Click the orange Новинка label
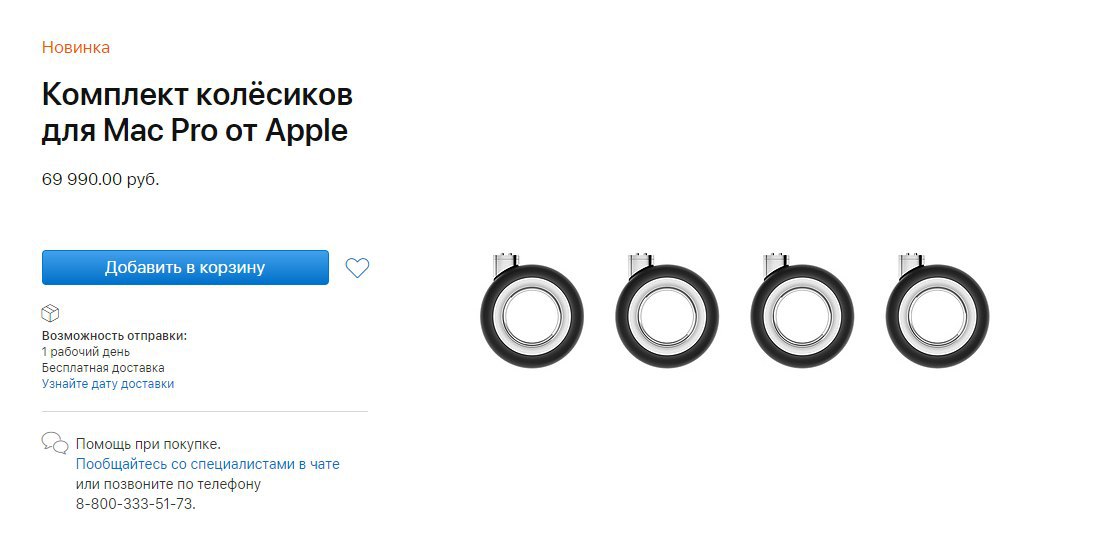The image size is (1106, 538). (75, 48)
